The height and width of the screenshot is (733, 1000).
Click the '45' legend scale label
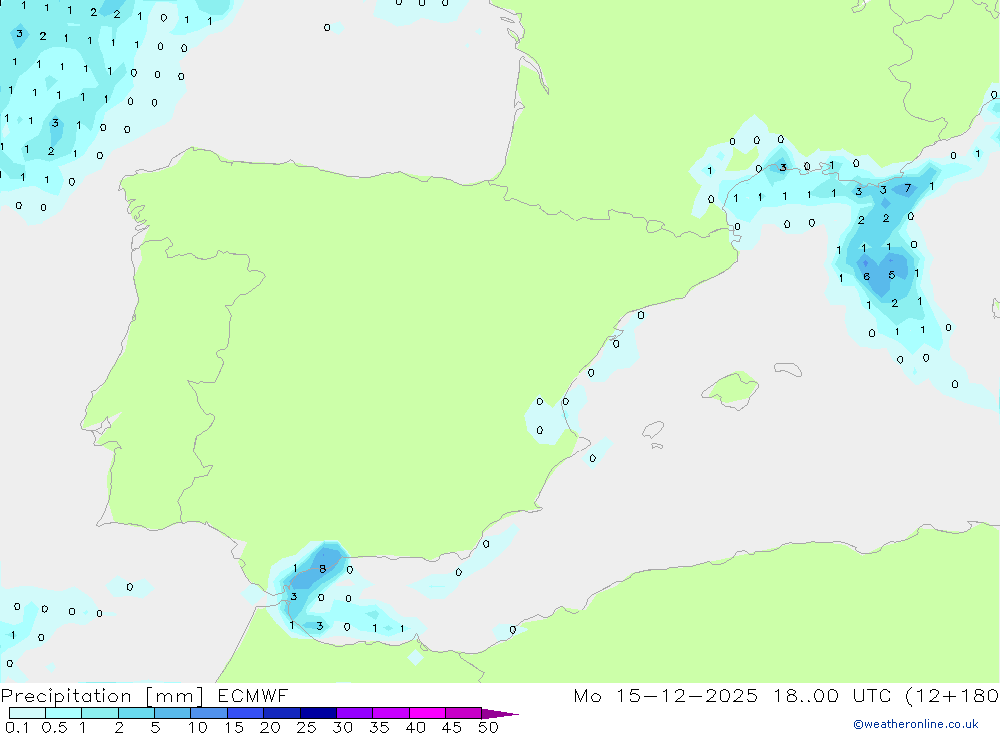click(452, 727)
